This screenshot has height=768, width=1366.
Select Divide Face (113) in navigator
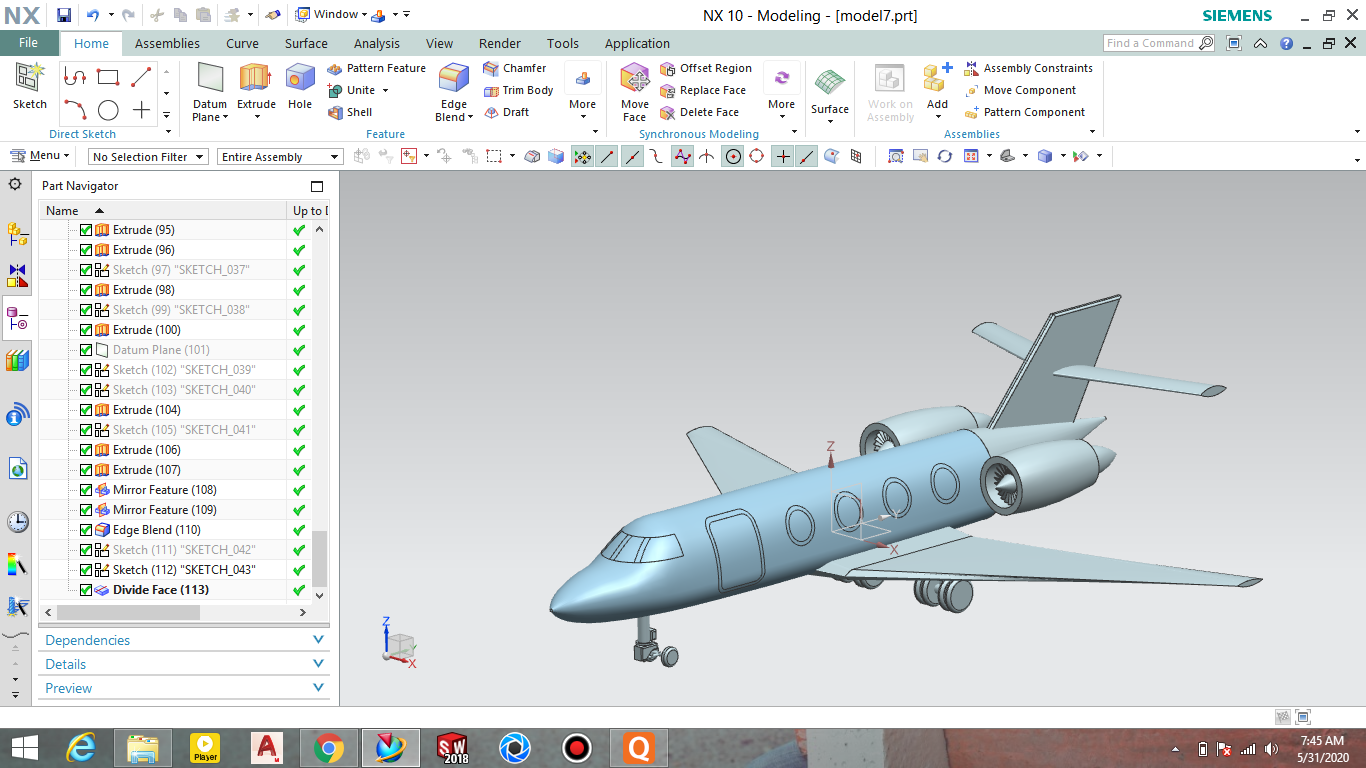[161, 590]
